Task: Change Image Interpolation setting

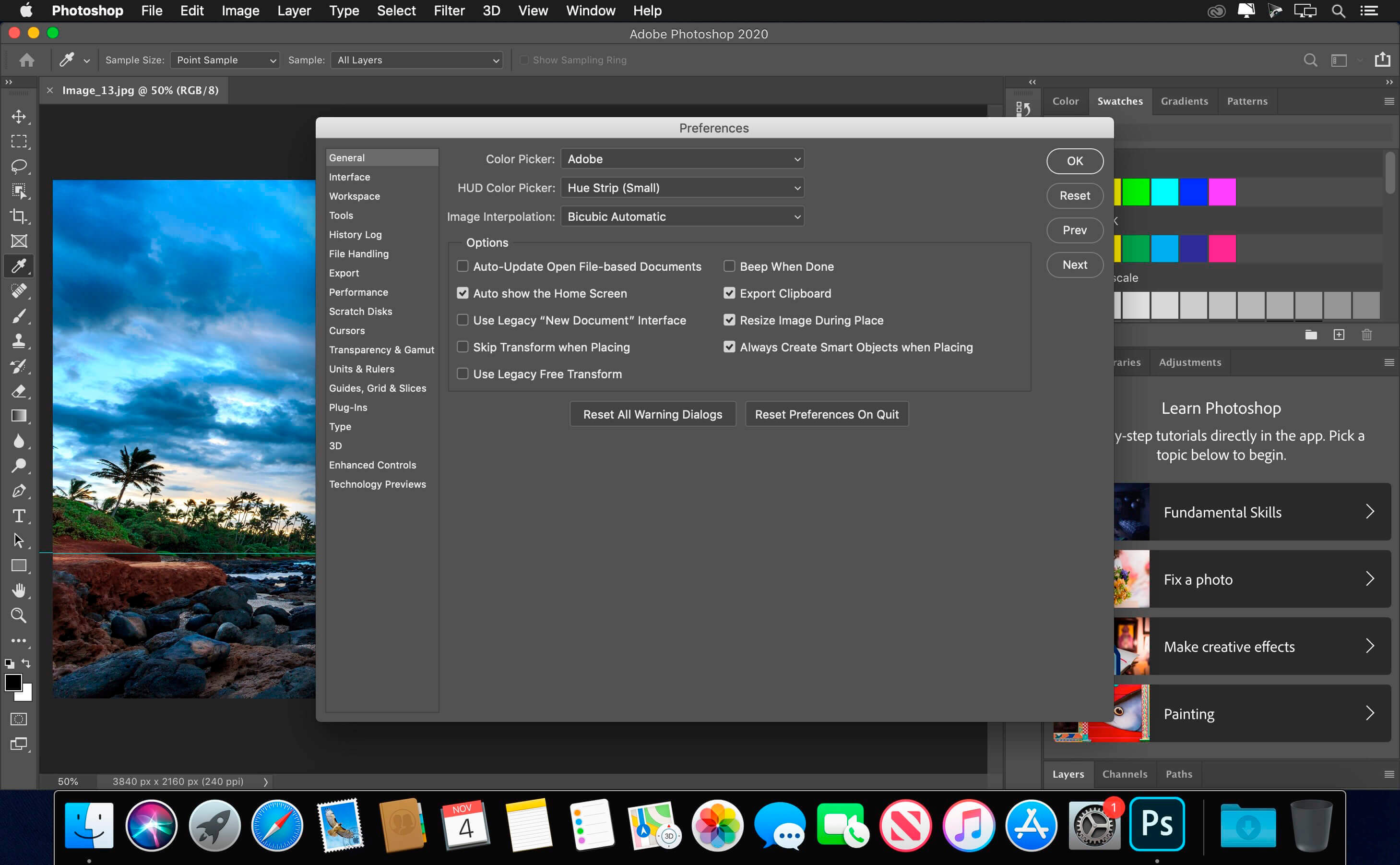Action: coord(683,216)
